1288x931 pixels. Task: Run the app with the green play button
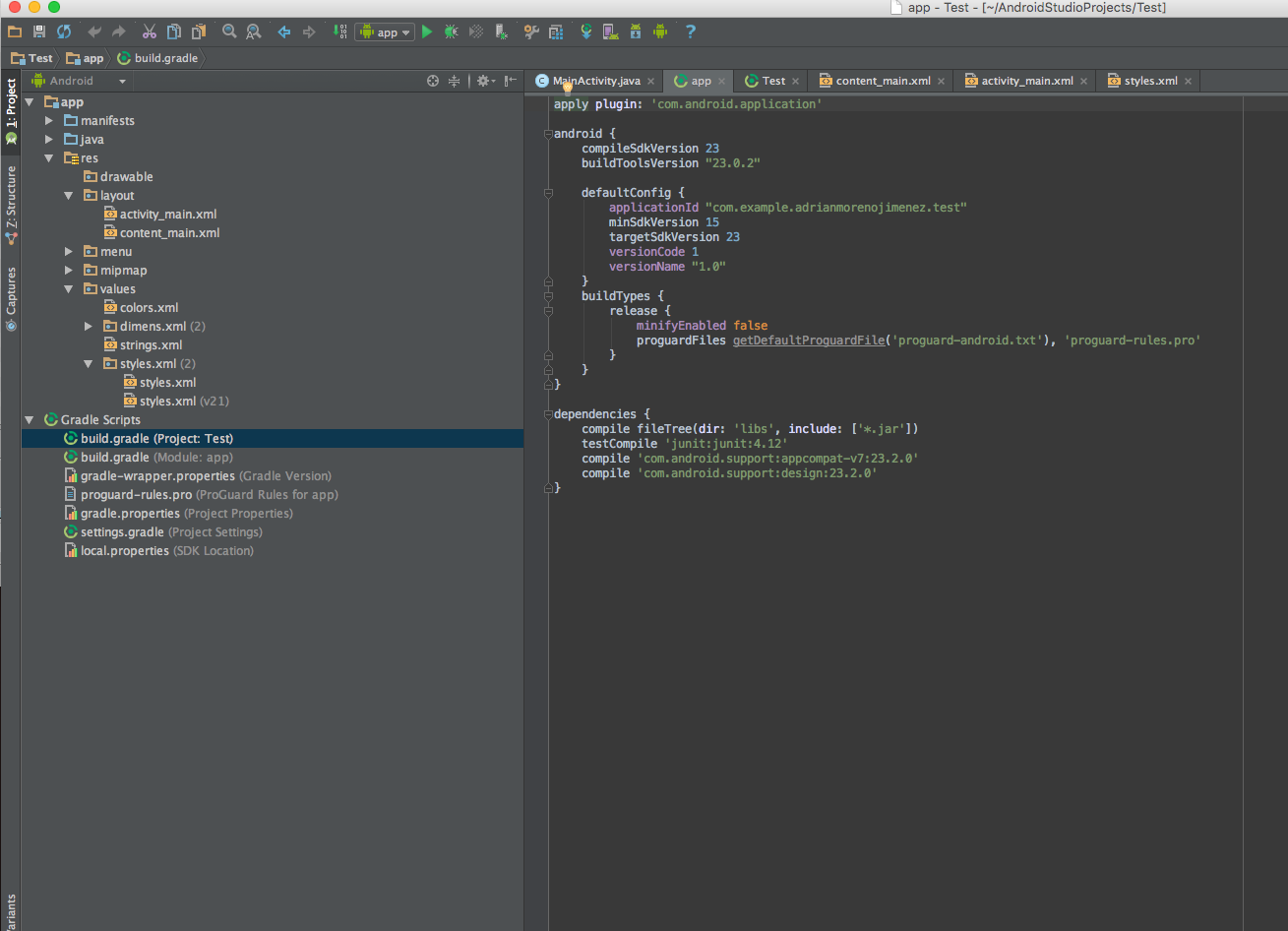427,31
